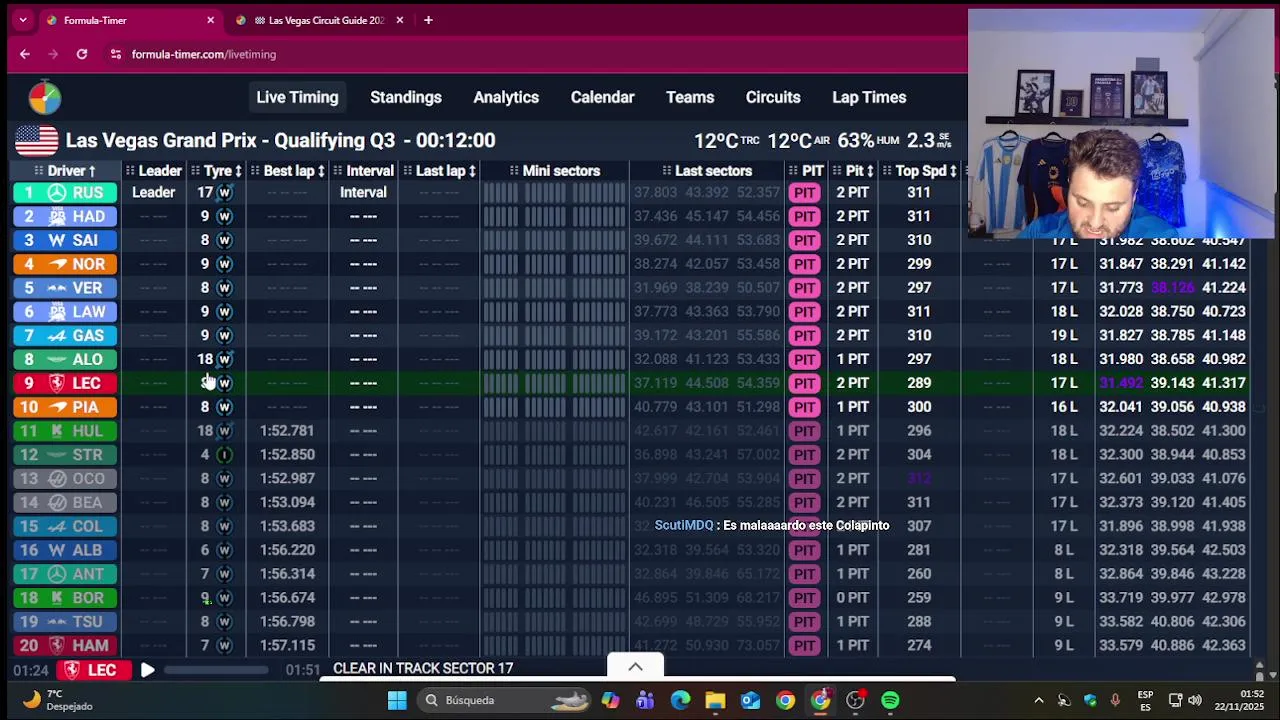Expand the bottom panel chevron
Screen dimensions: 1280x720
click(635, 667)
